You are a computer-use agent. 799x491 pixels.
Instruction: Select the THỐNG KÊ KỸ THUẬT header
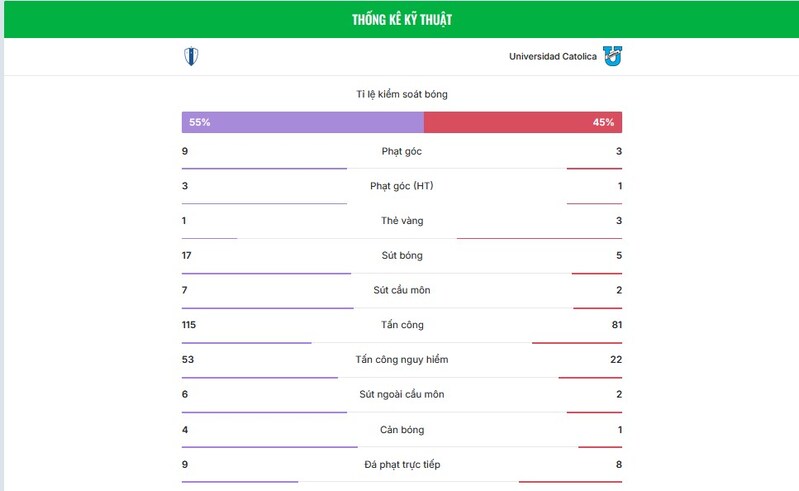401,20
